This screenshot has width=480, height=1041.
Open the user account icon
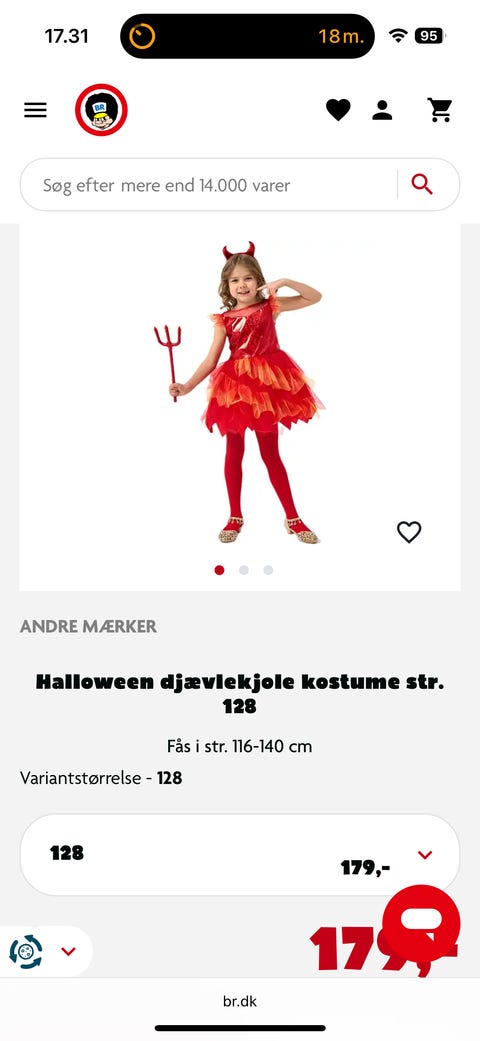coord(382,110)
